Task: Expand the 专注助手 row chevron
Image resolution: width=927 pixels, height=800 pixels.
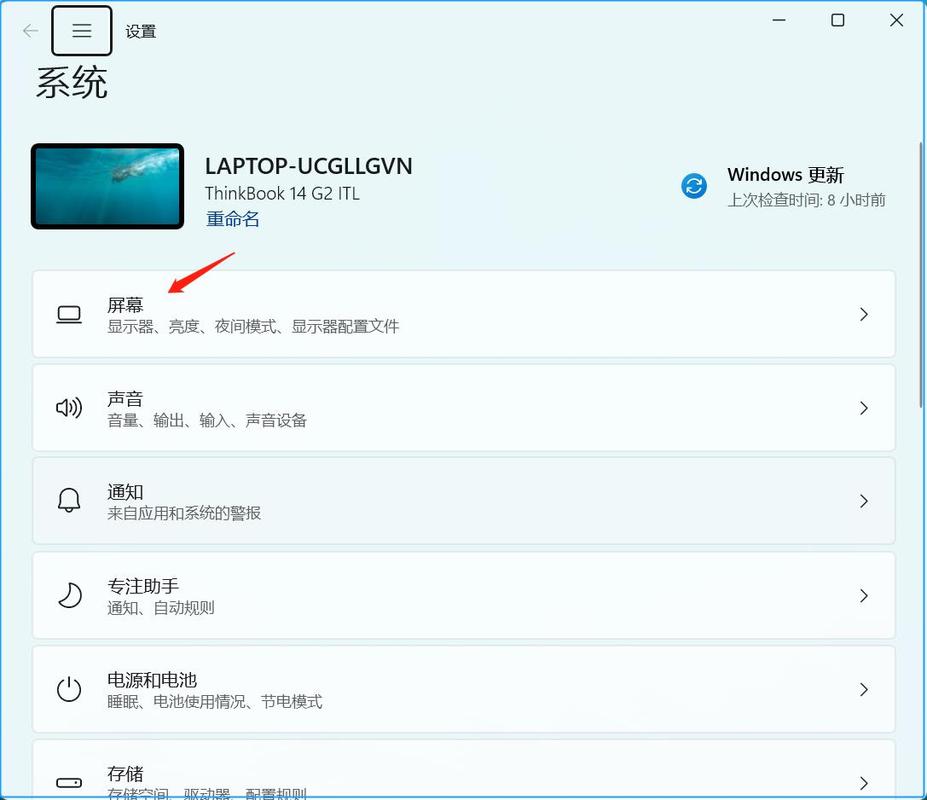Action: [x=864, y=596]
